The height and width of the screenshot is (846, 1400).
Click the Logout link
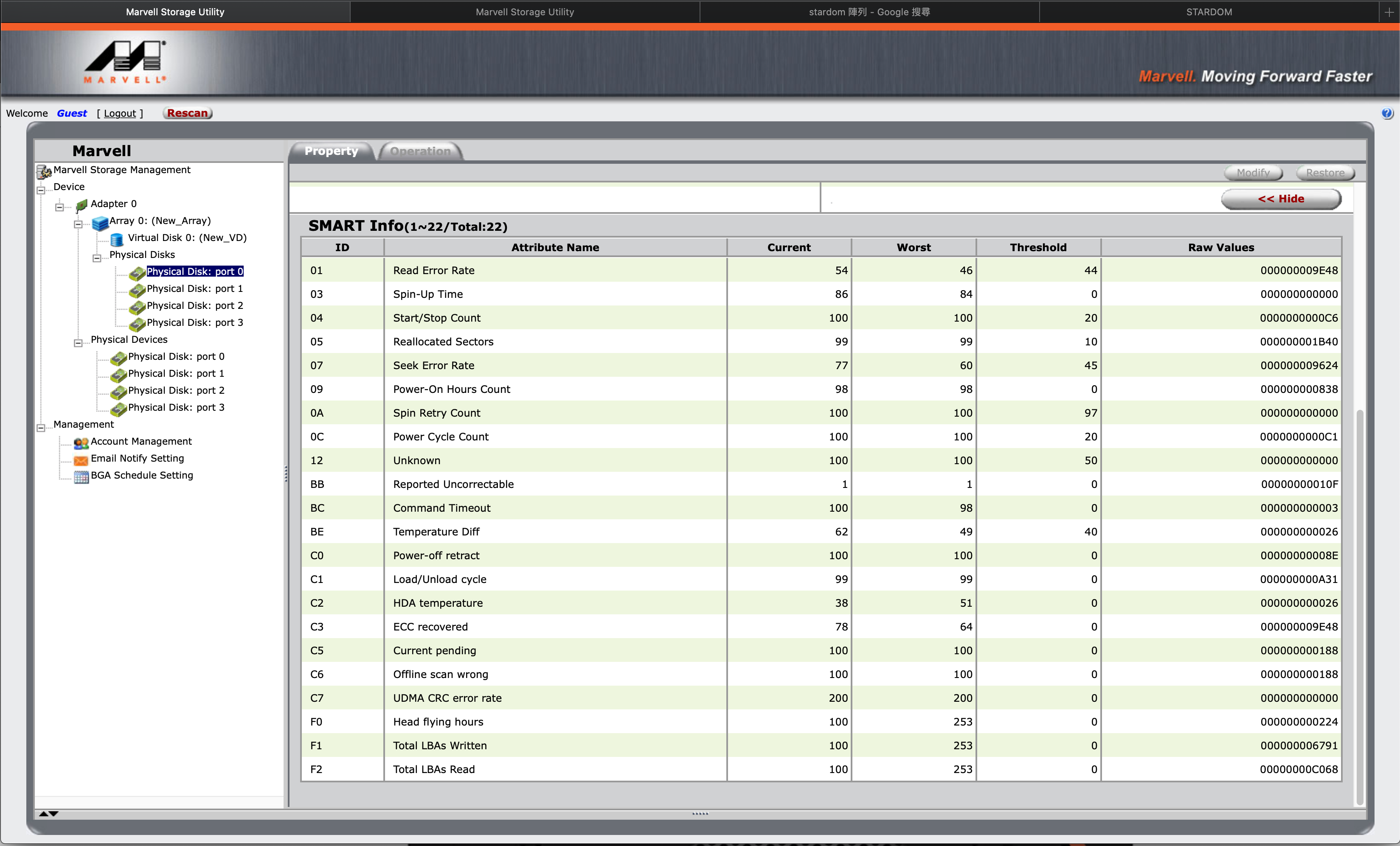[x=120, y=113]
